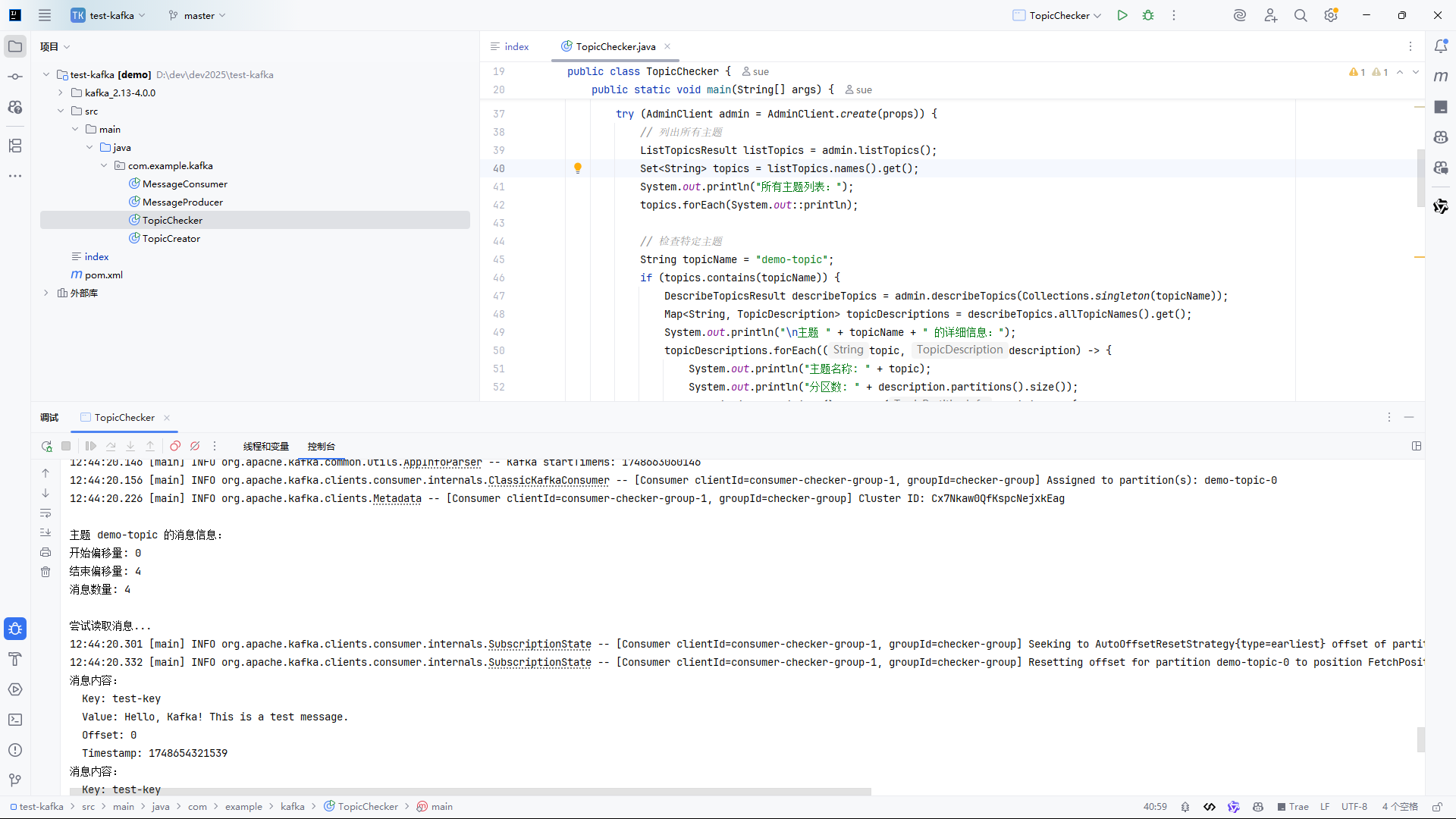Viewport: 1456px width, 819px height.
Task: Open the Debug tool window bug icon
Action: tap(15, 629)
